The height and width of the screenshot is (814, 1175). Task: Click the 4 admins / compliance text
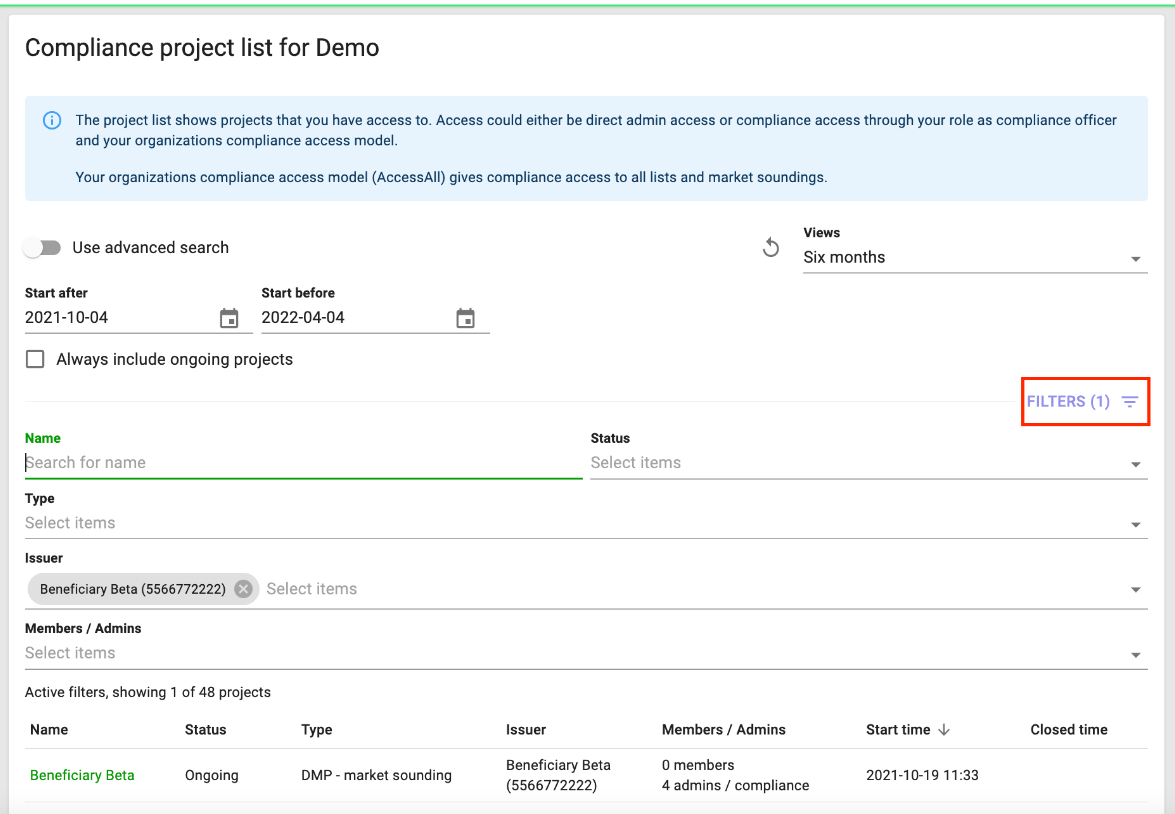coord(735,786)
